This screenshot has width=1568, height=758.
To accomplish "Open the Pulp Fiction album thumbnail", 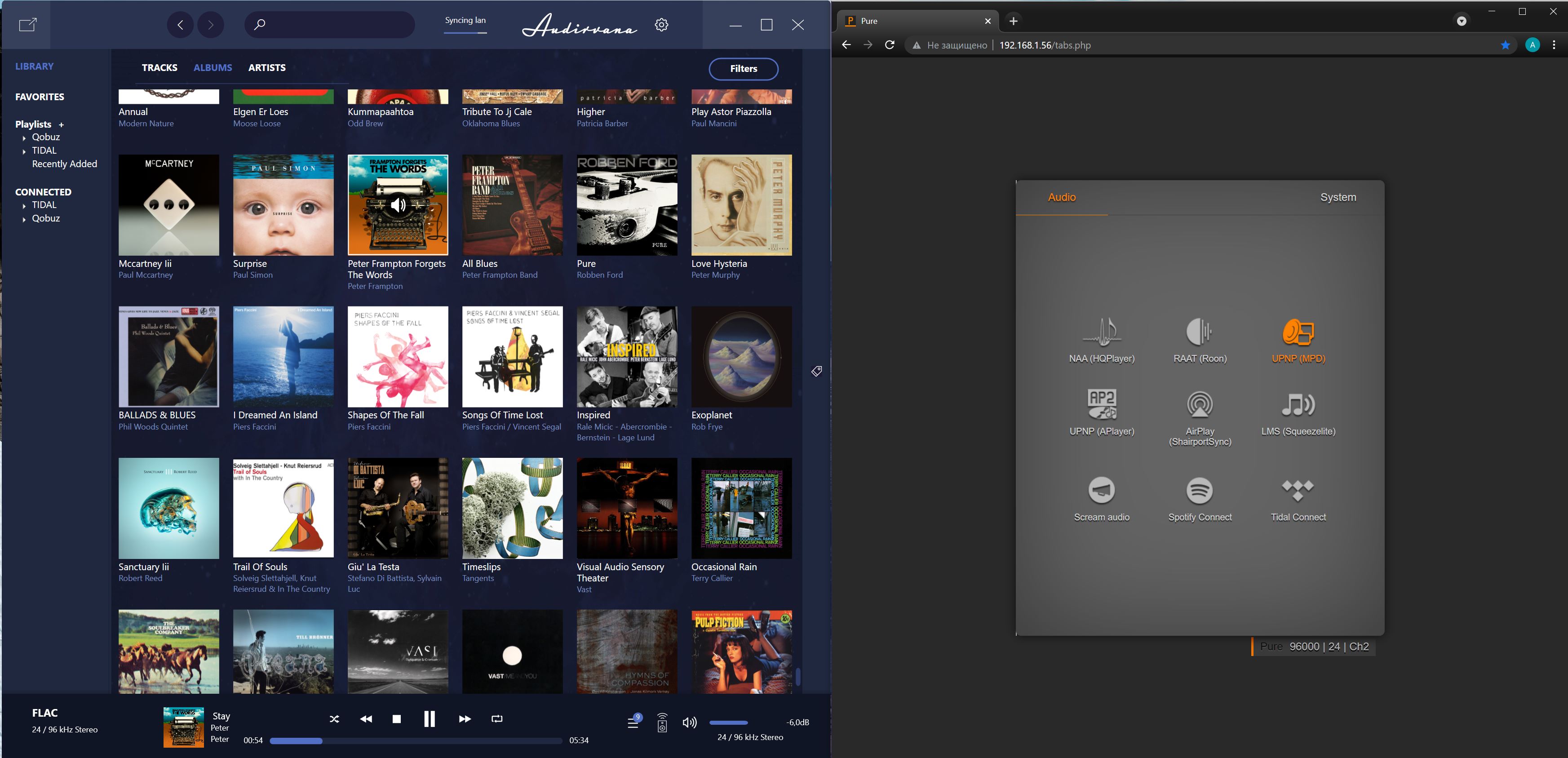I will [x=741, y=652].
